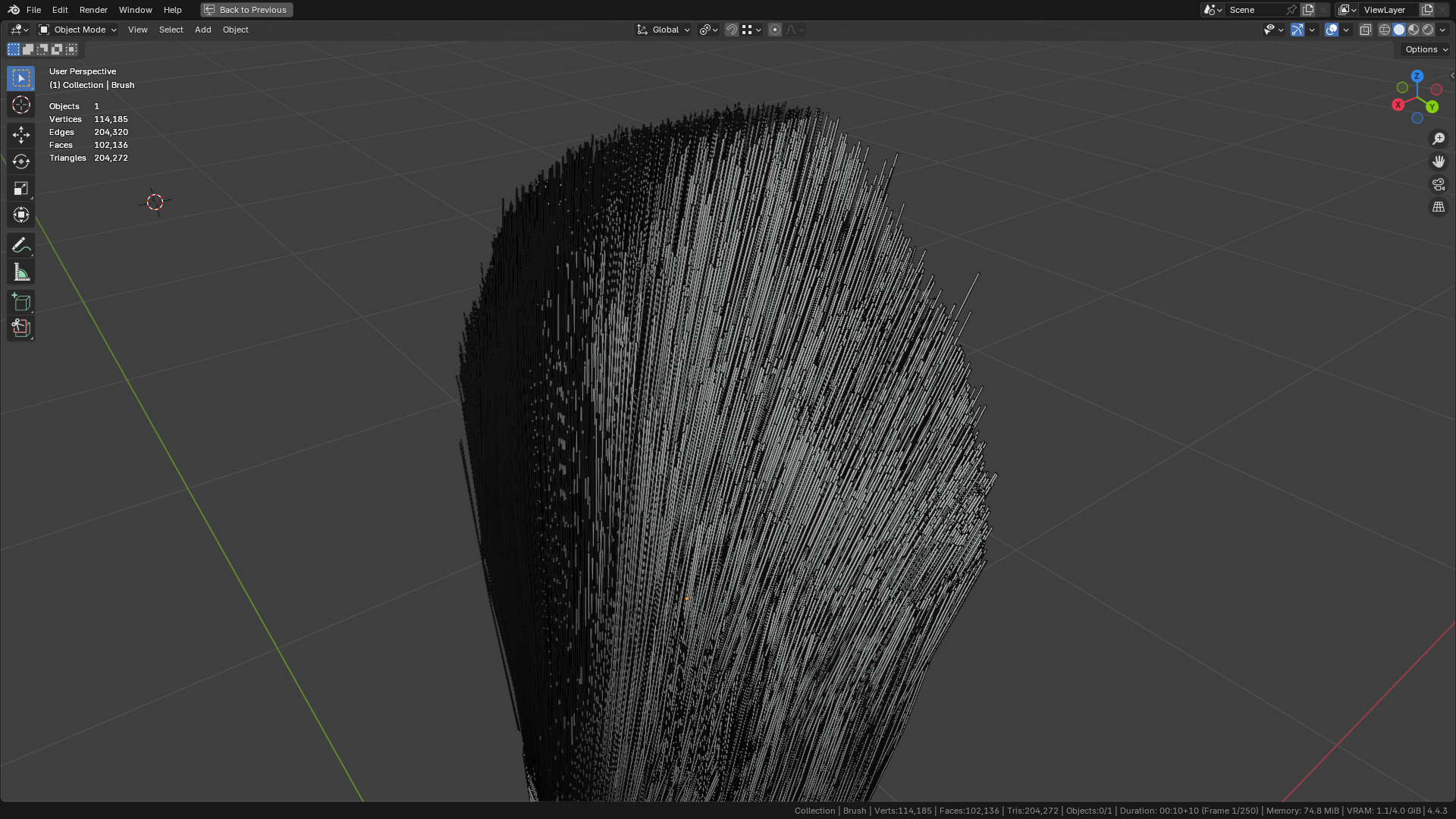This screenshot has width=1456, height=819.
Task: Open Options dropdown
Action: pos(1426,49)
